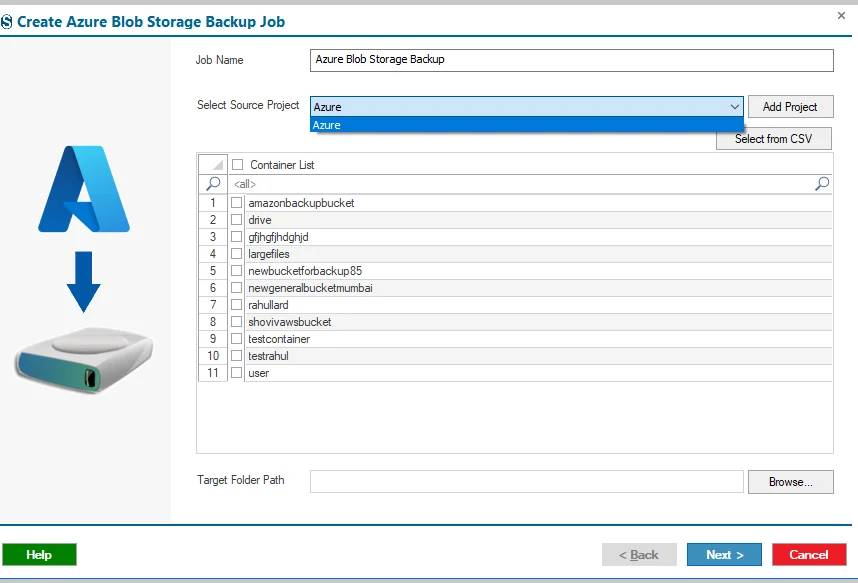
Task: Tick the rahullard checkbox
Action: [x=236, y=305]
